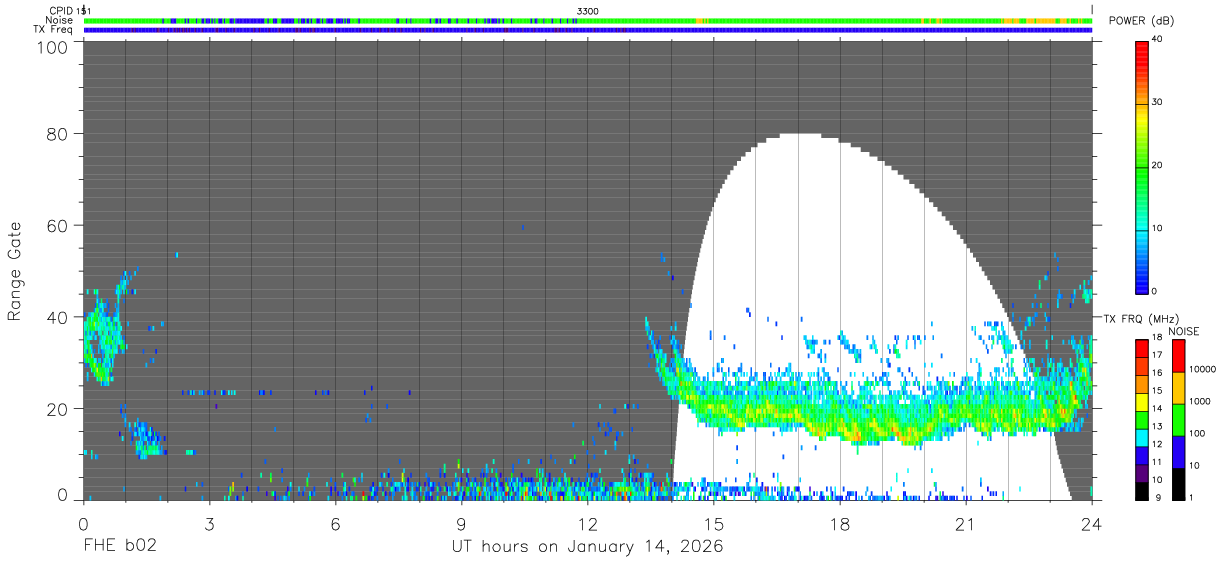Click x-axis tick label 24

click(1091, 524)
